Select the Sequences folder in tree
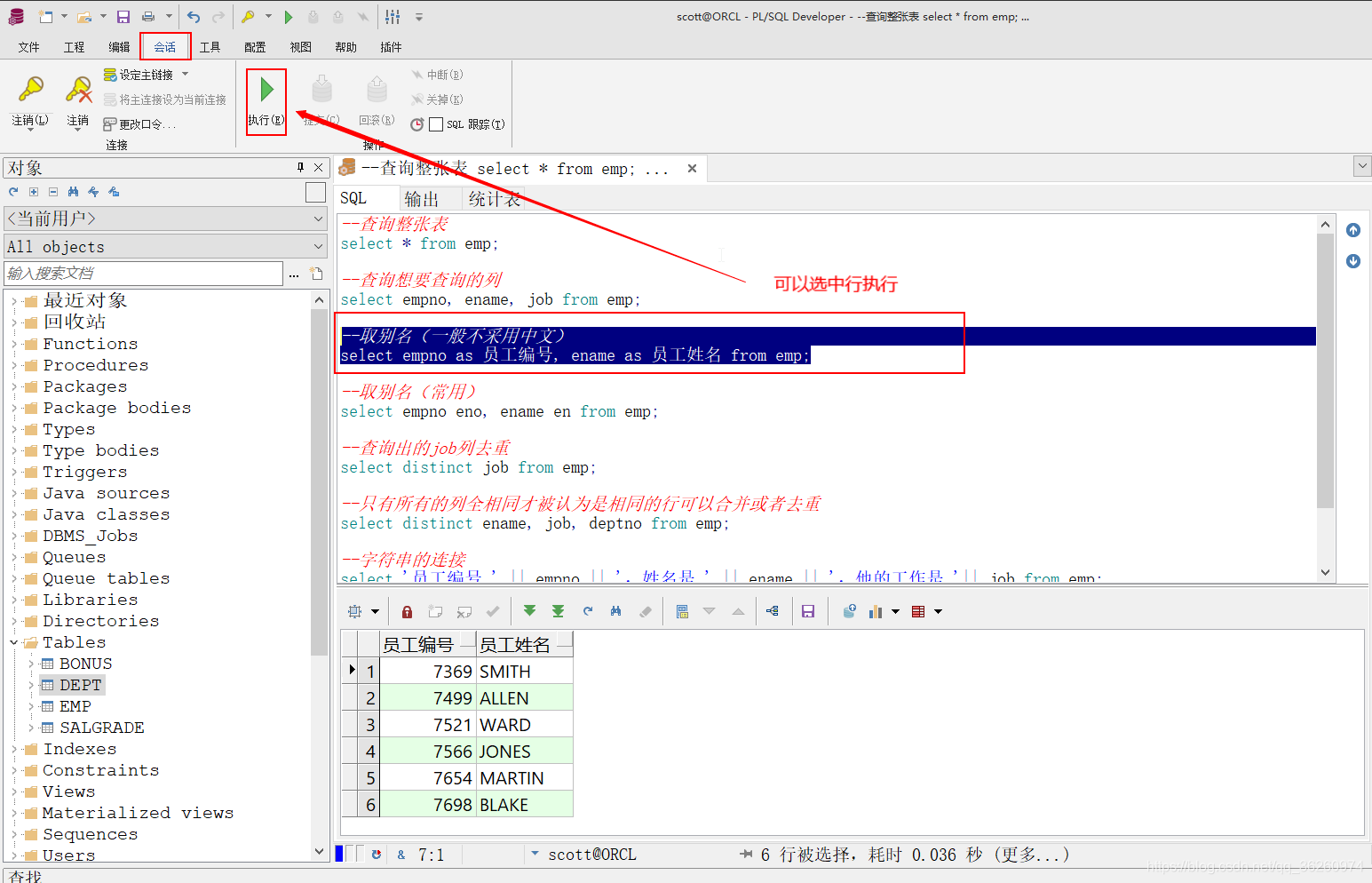 click(x=90, y=834)
